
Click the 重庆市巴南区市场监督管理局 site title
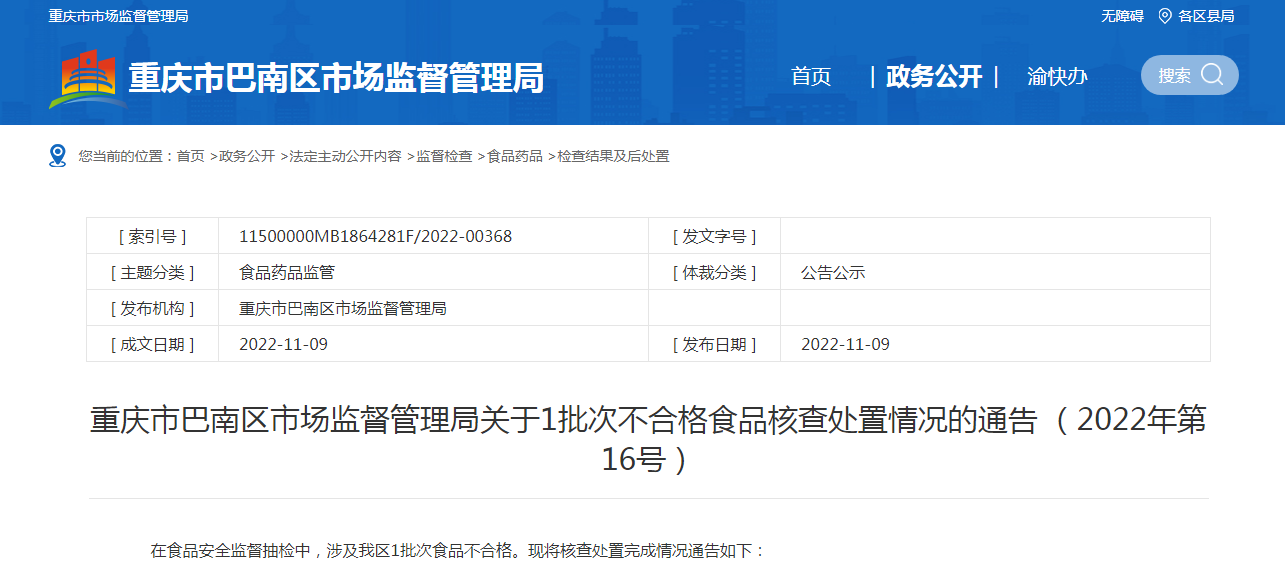click(x=336, y=78)
